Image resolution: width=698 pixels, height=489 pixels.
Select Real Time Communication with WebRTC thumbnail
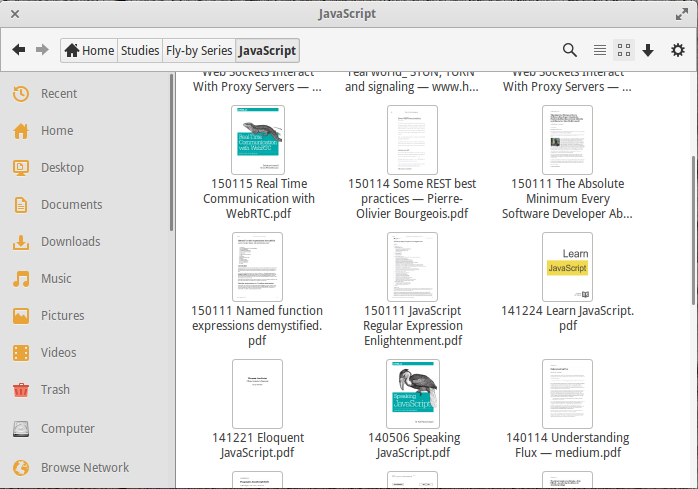click(x=258, y=140)
